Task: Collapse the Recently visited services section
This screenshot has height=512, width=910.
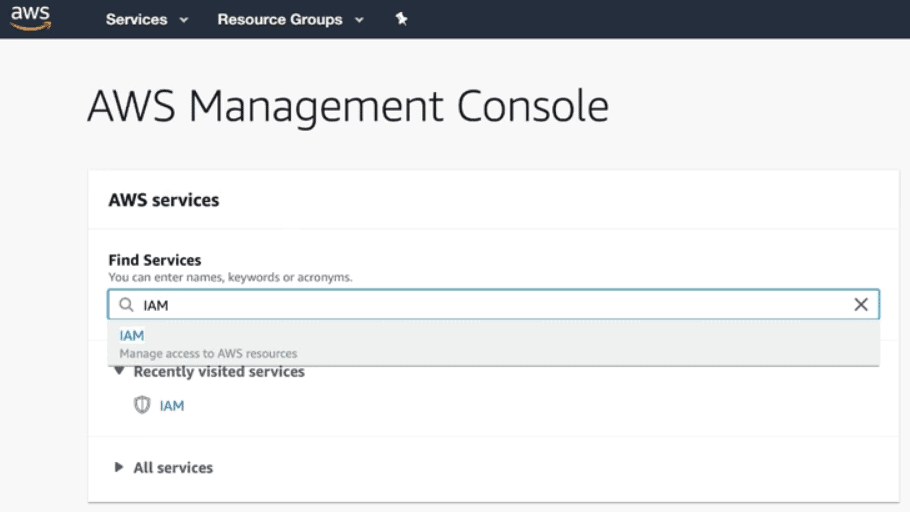Action: 119,371
